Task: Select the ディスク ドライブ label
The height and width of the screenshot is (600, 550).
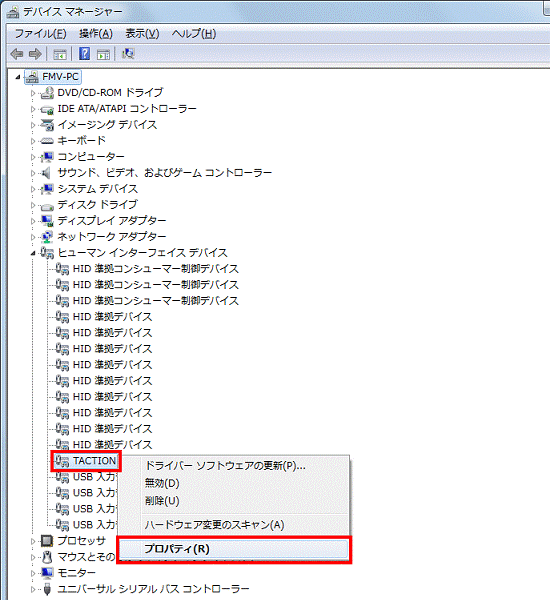Action: pos(97,205)
